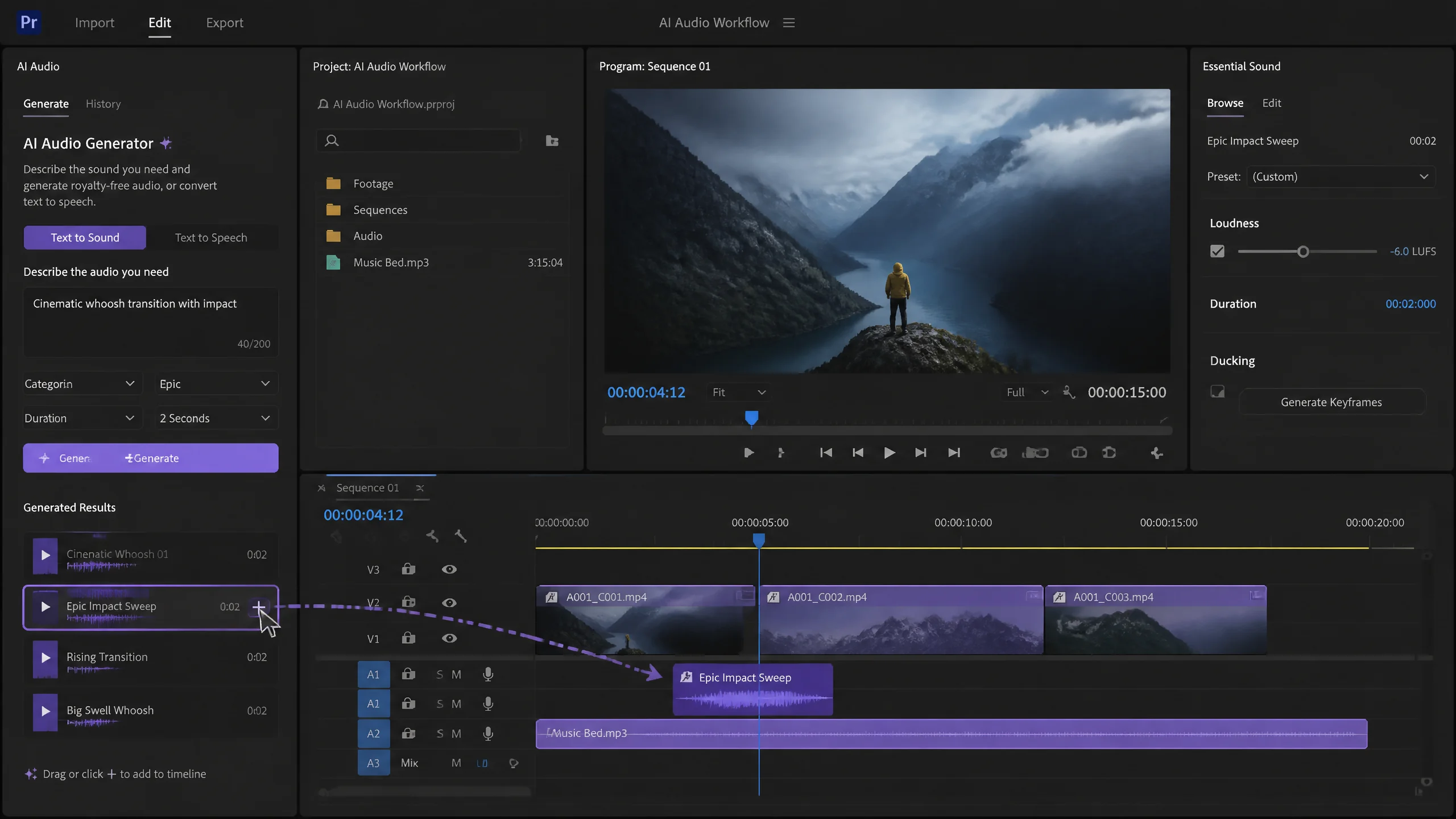1456x819 pixels.
Task: Play the Epic Impact Sweep result
Action: (45, 607)
